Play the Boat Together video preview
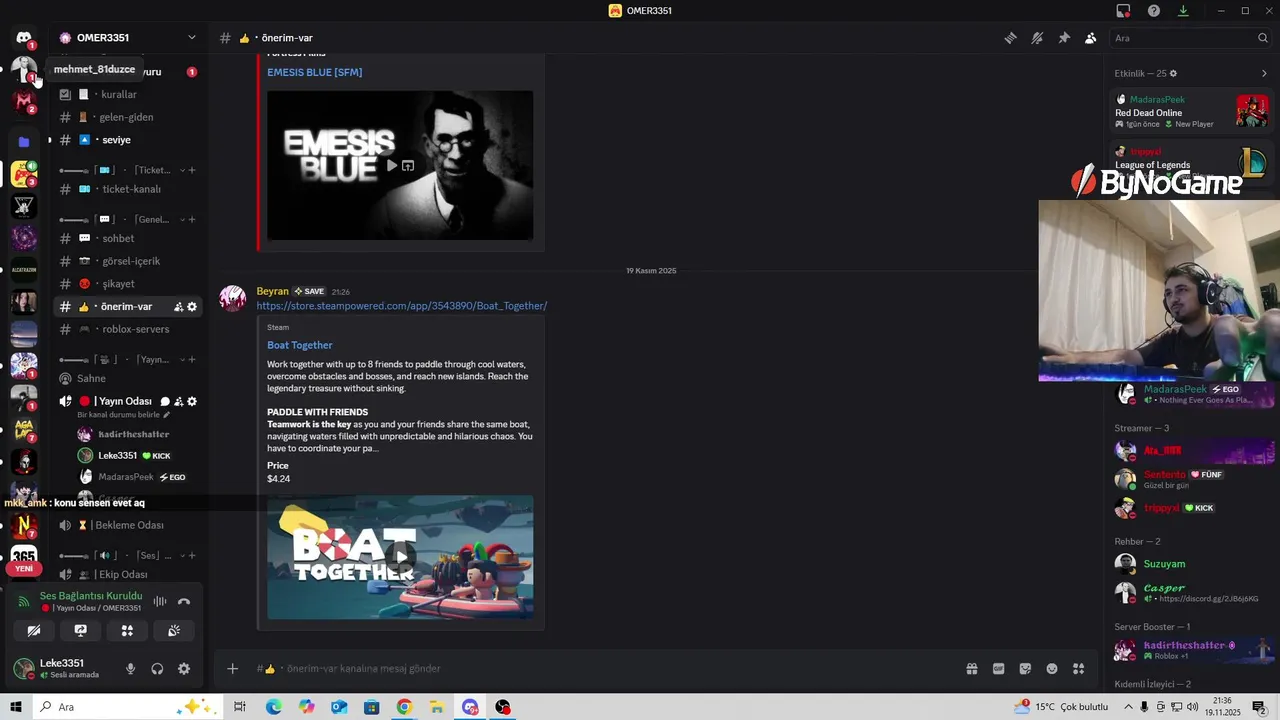The width and height of the screenshot is (1280, 720). coord(400,557)
